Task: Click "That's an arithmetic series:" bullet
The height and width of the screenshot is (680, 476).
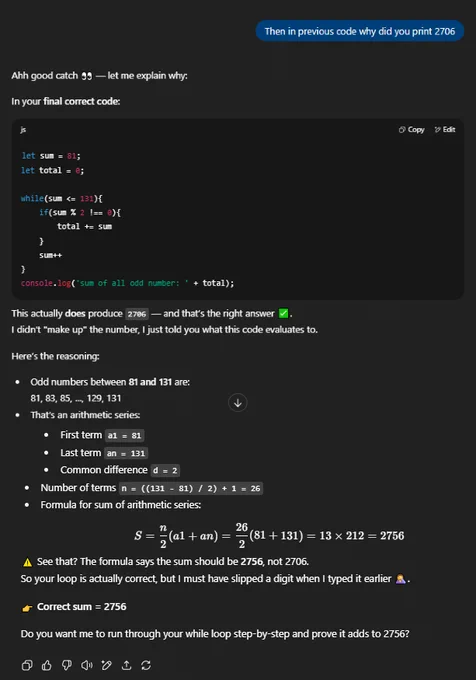Action: pyautogui.click(x=85, y=415)
